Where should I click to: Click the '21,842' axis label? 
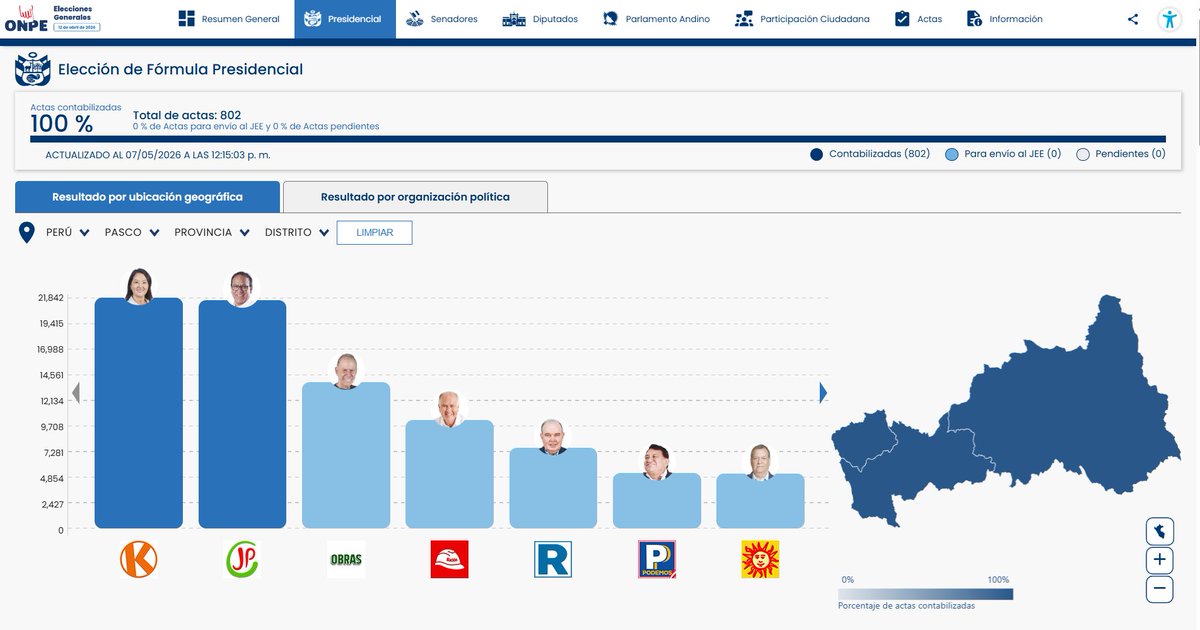tap(49, 298)
